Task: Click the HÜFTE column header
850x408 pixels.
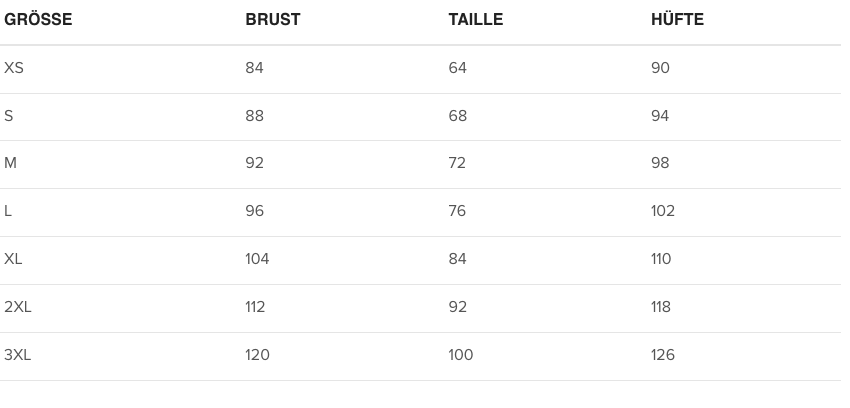Action: [677, 20]
